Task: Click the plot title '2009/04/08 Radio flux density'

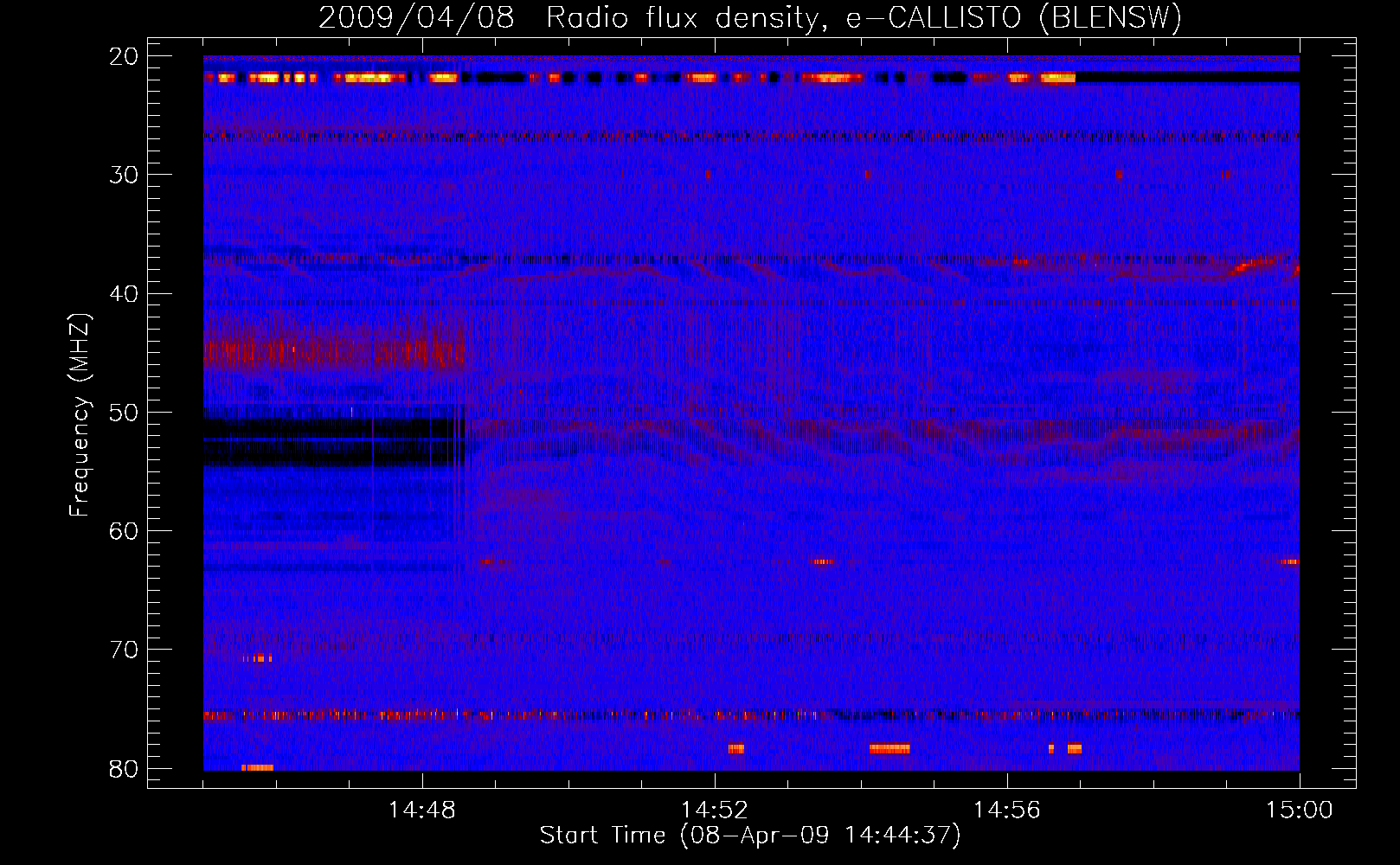Action: [749, 17]
